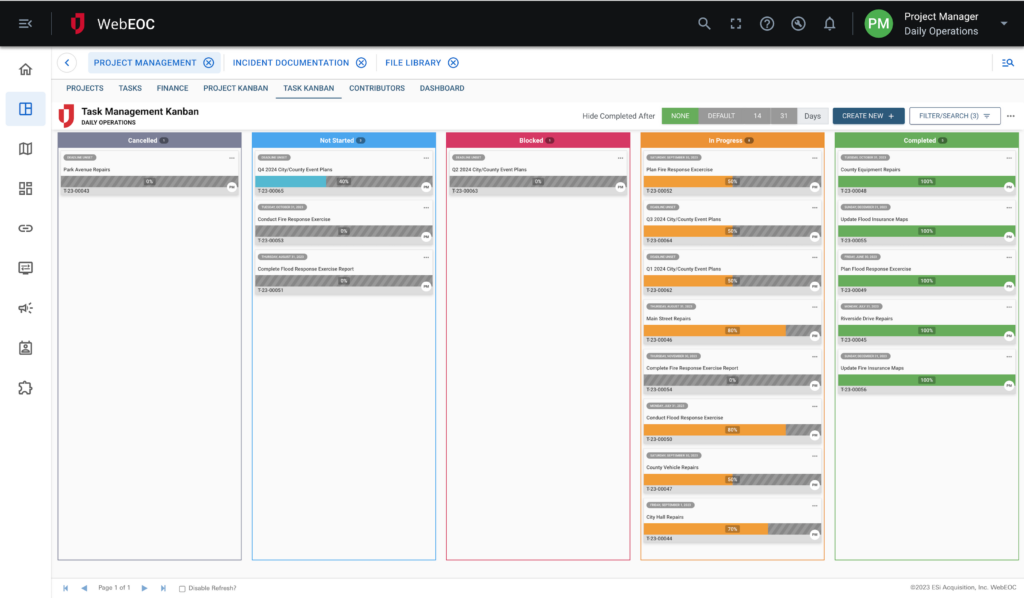Select the Kanban boards icon in sidebar
This screenshot has width=1024, height=598.
pos(25,109)
